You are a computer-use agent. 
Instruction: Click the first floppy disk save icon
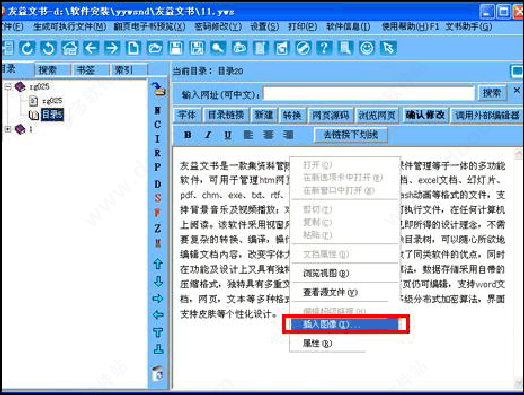[176, 48]
